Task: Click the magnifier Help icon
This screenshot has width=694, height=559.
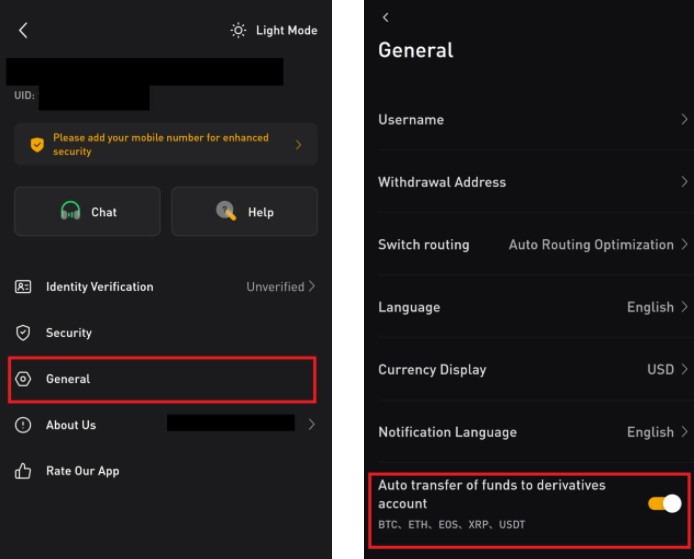Action: point(226,211)
